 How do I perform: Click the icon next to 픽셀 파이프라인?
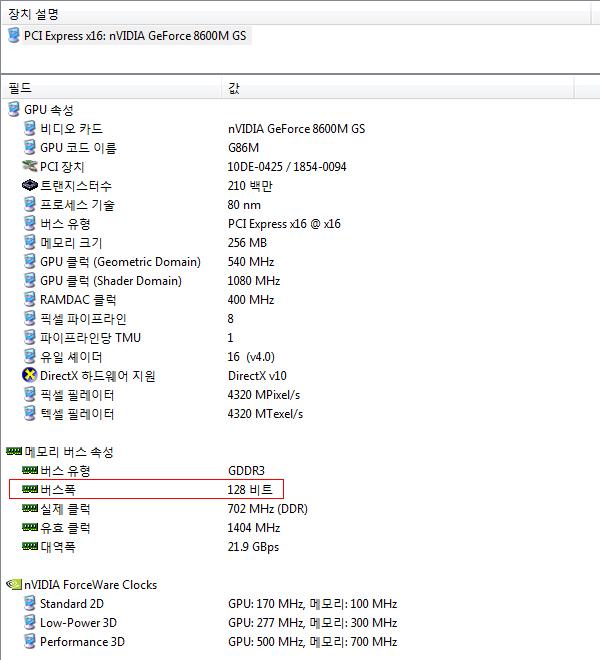tap(29, 318)
